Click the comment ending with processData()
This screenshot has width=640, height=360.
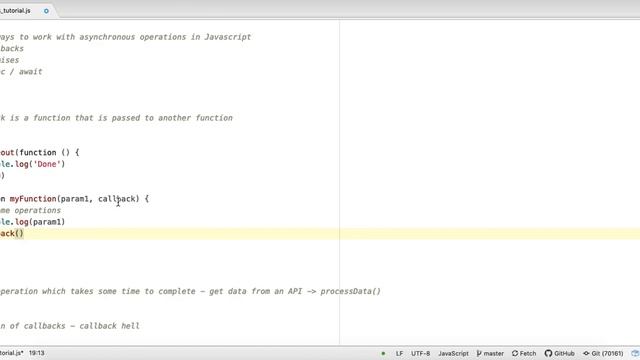[x=190, y=291]
